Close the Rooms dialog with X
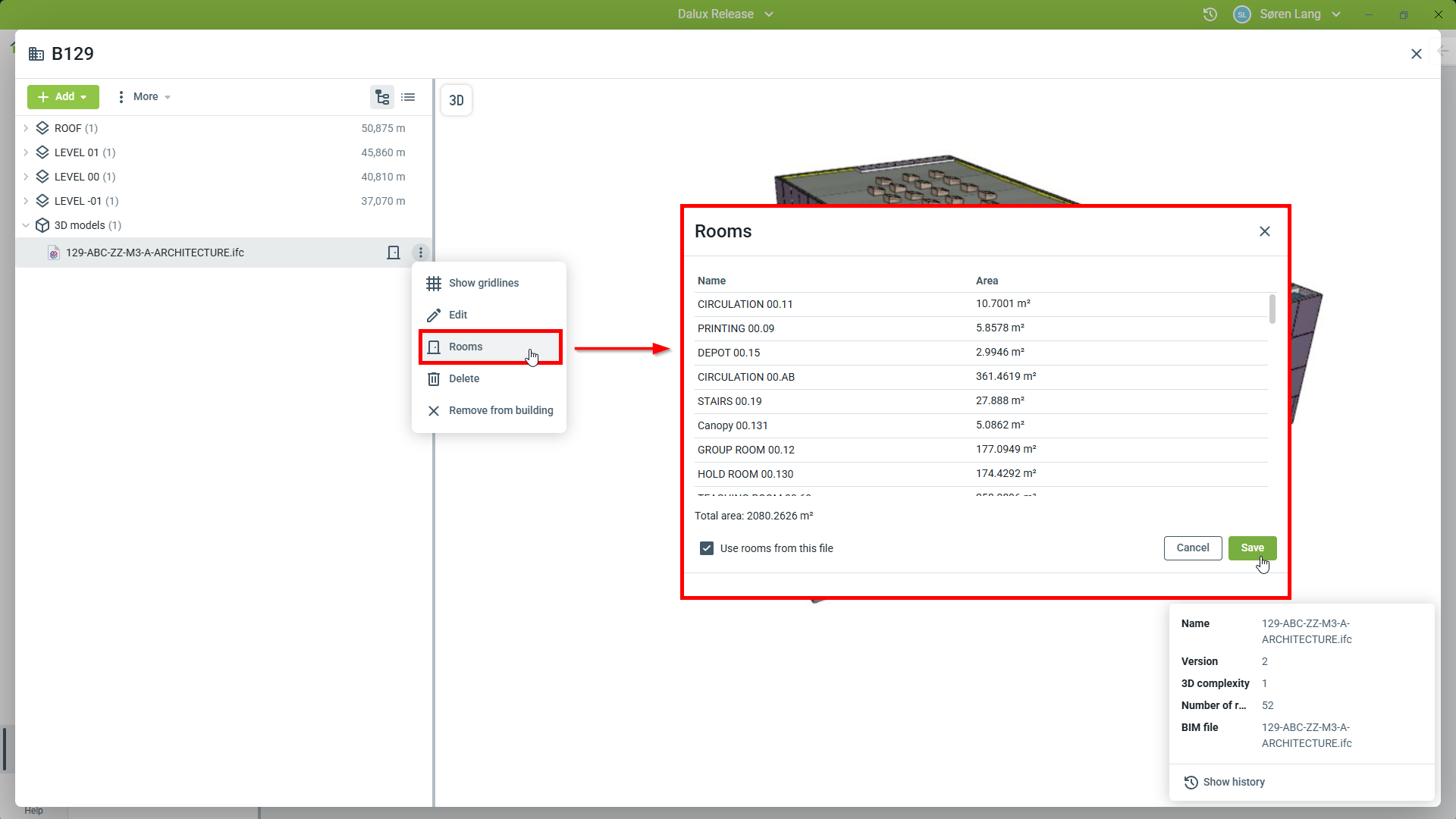This screenshot has width=1456, height=819. pos(1264,231)
